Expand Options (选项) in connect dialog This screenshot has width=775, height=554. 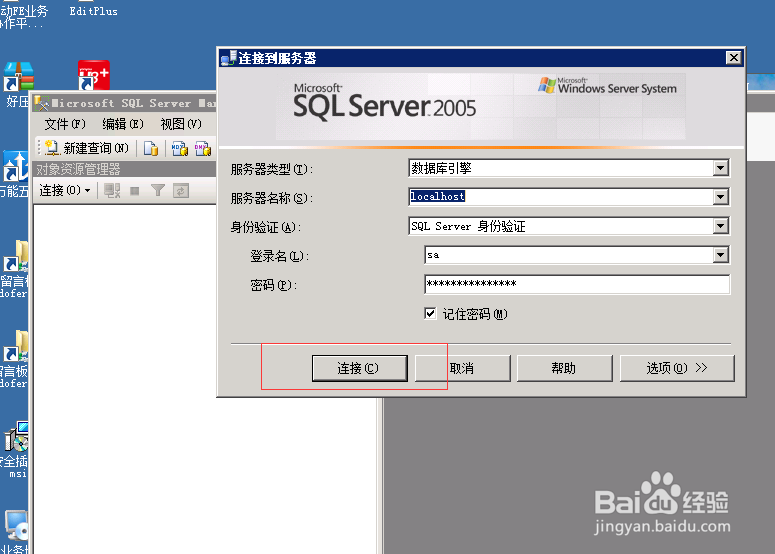tap(677, 368)
